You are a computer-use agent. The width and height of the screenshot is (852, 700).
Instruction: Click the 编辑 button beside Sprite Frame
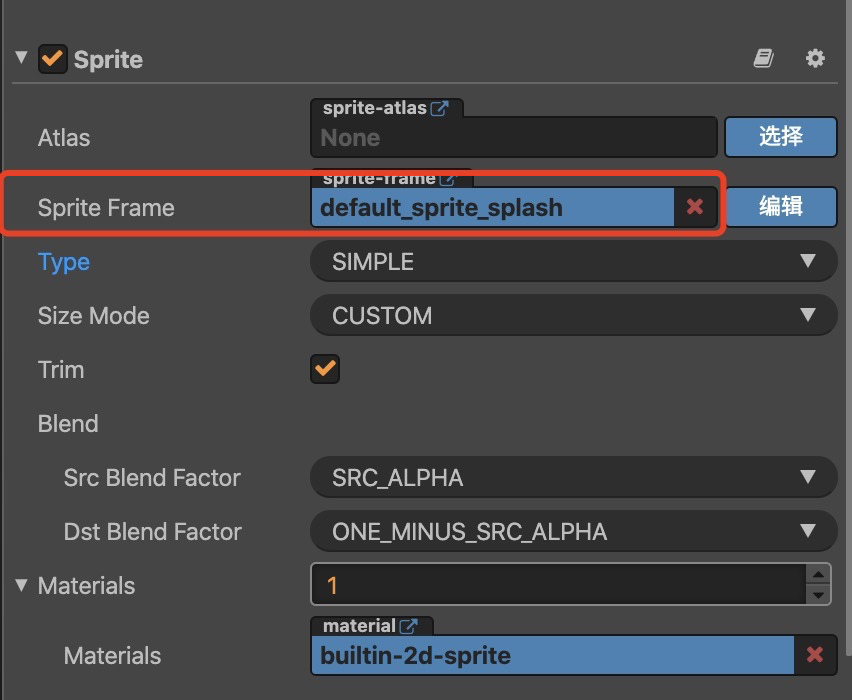pos(780,207)
